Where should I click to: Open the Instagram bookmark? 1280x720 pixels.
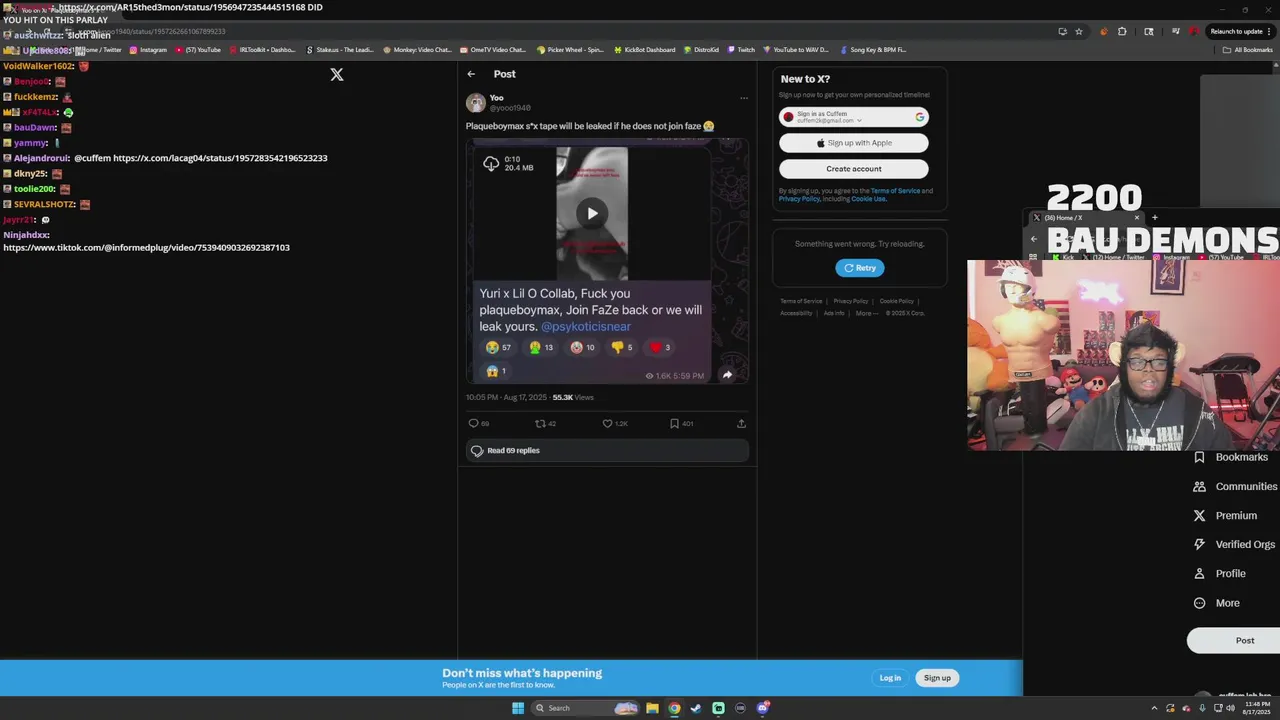coord(148,50)
